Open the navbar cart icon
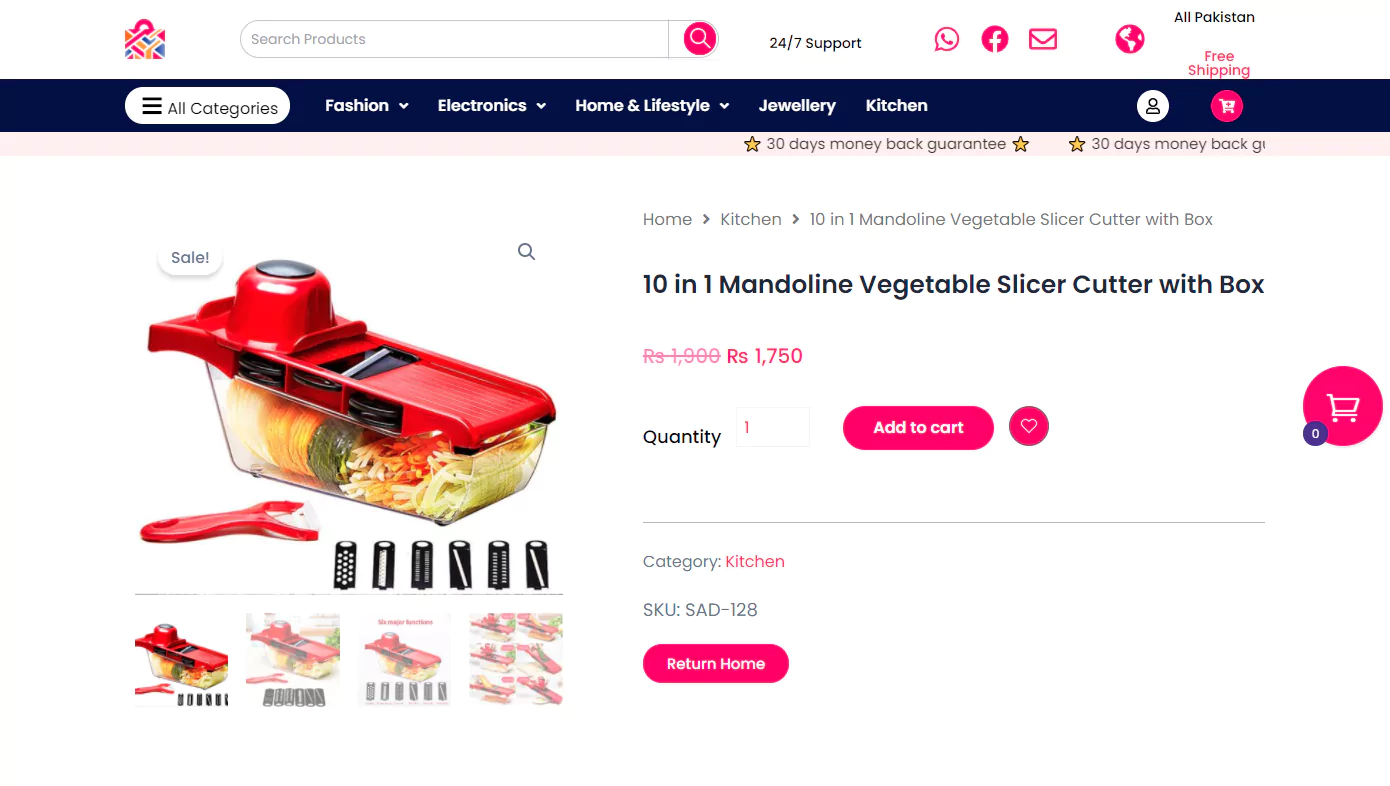1390x786 pixels. click(x=1227, y=106)
